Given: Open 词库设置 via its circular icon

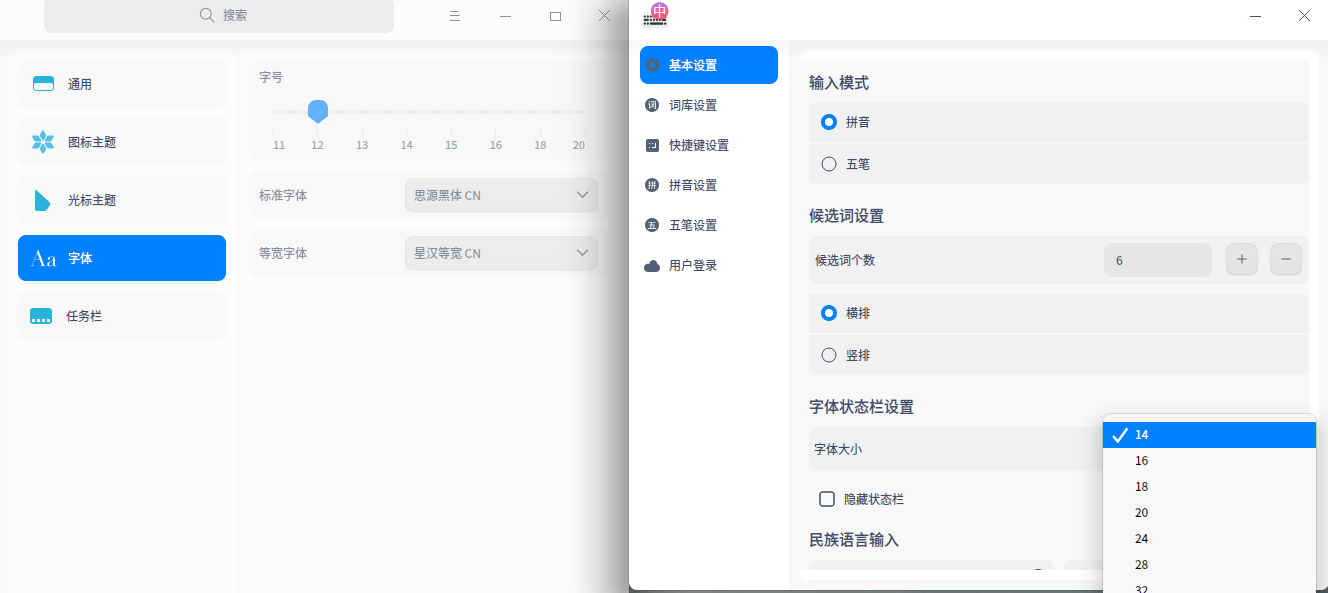Looking at the screenshot, I should coord(653,105).
